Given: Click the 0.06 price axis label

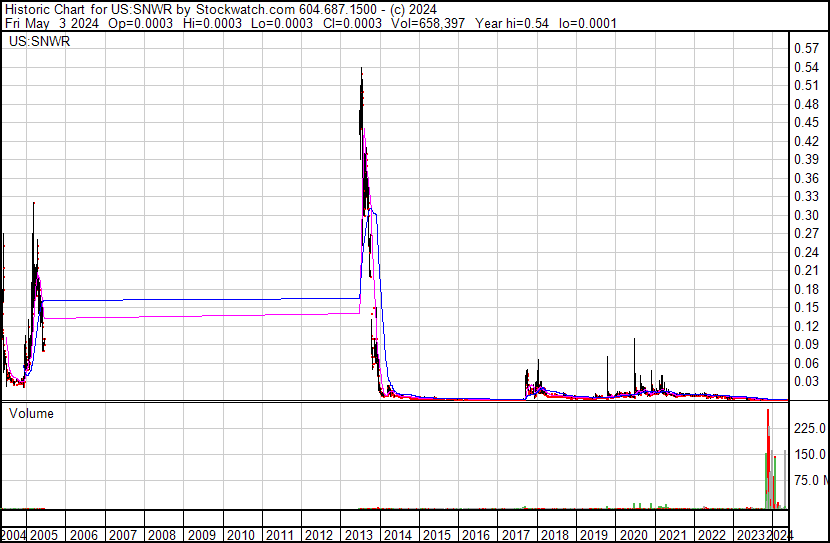Looking at the screenshot, I should [x=806, y=363].
